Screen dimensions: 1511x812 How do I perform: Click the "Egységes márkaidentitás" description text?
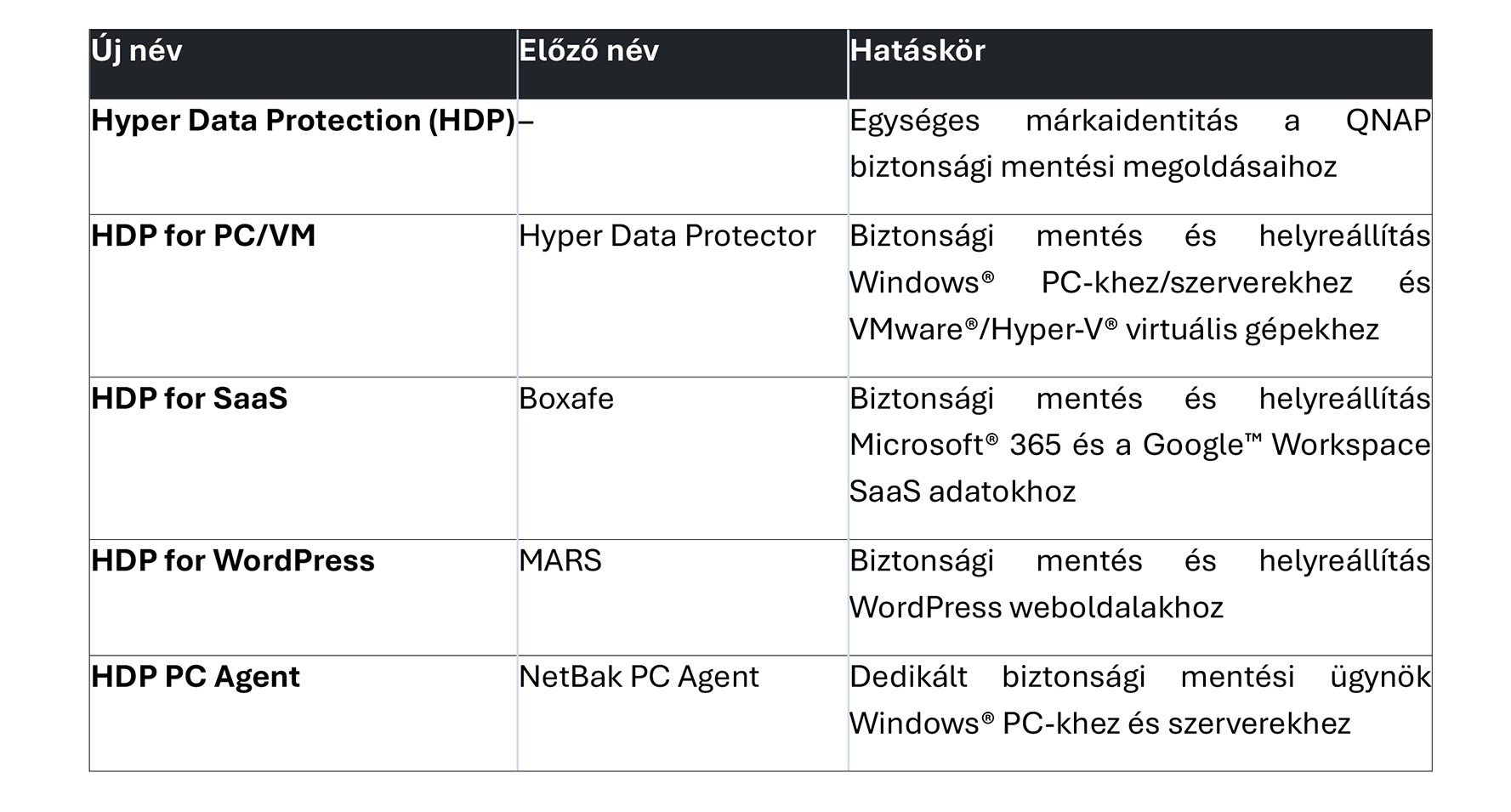[x=1043, y=121]
